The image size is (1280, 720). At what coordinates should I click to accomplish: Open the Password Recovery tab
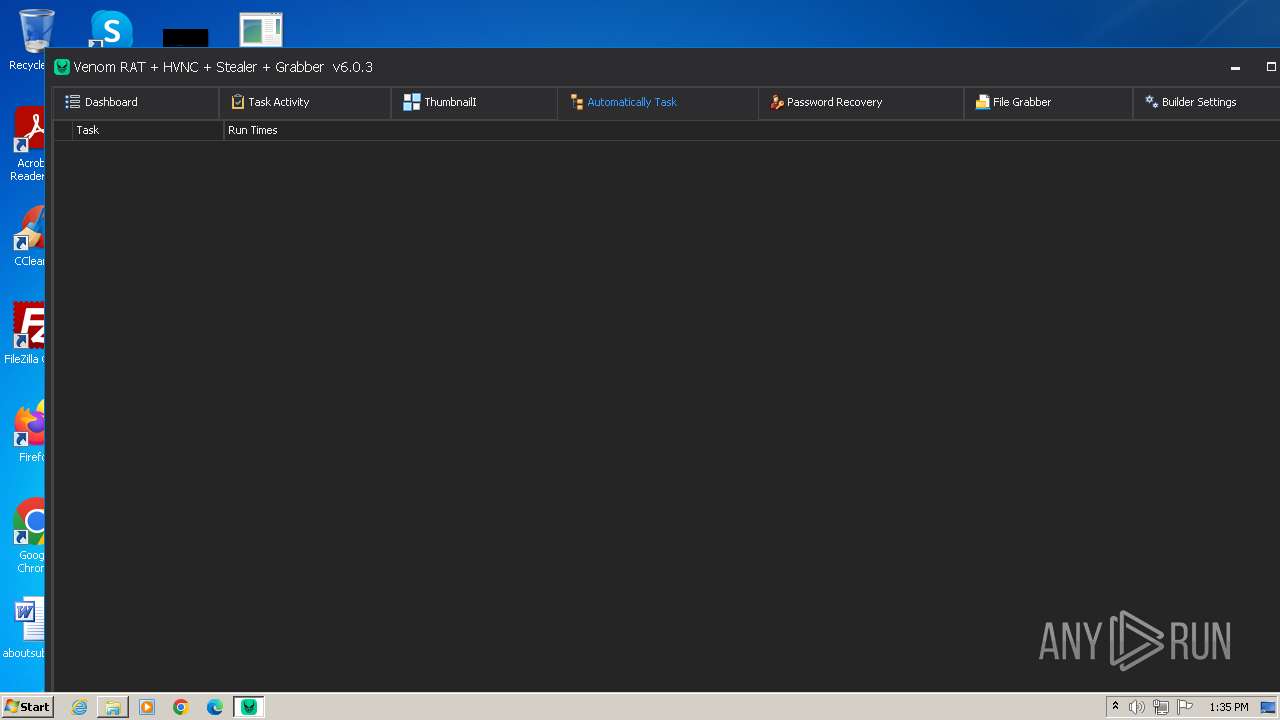point(861,102)
